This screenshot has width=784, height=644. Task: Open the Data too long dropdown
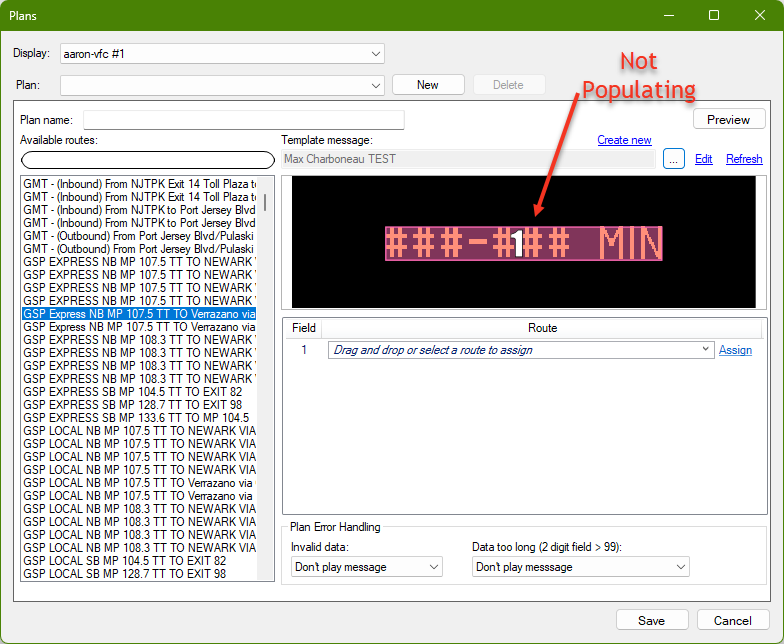click(x=580, y=567)
